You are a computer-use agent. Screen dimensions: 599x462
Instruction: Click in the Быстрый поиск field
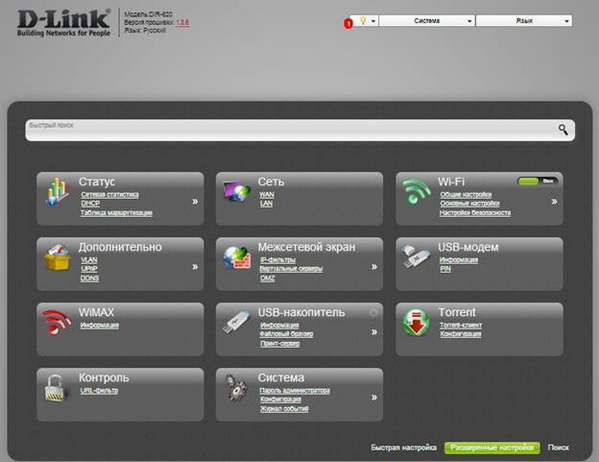[x=290, y=130]
